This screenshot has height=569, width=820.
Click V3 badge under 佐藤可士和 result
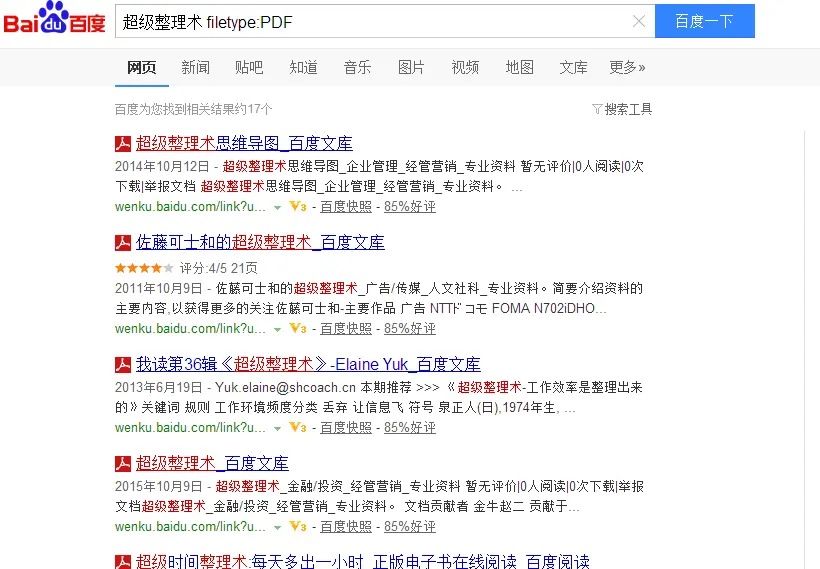[x=298, y=328]
